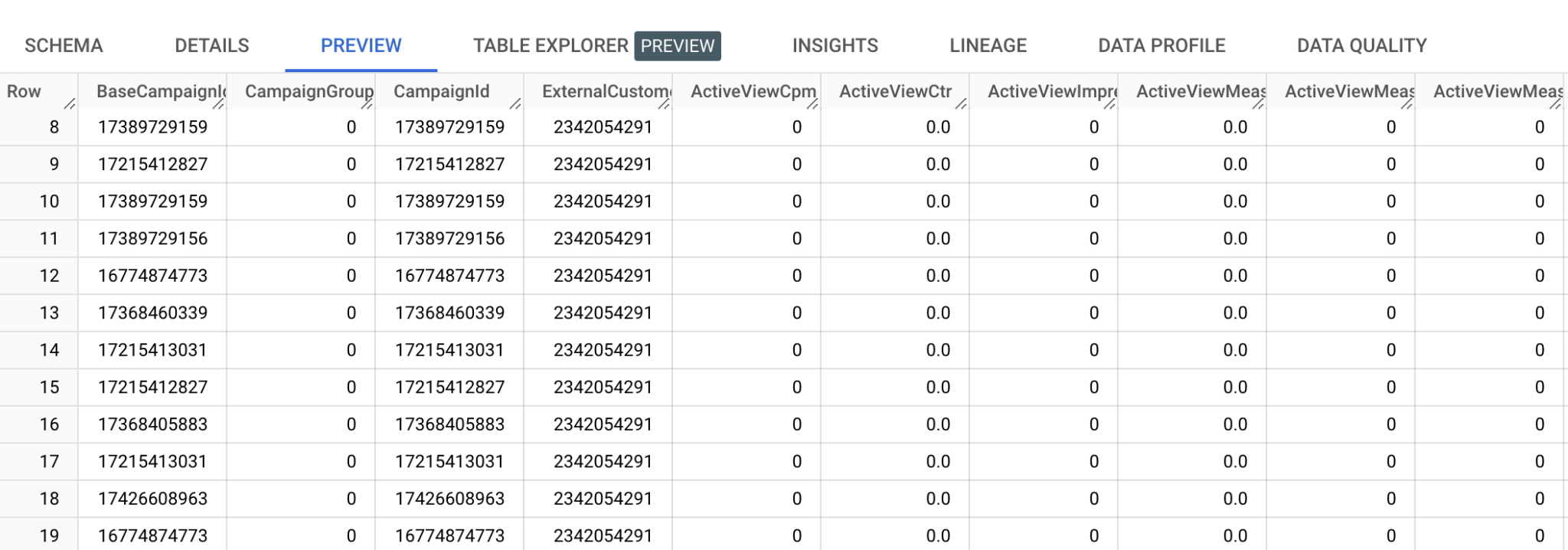This screenshot has height=550, width=1568.
Task: Select the TABLE EXPLORER tab
Action: [596, 46]
